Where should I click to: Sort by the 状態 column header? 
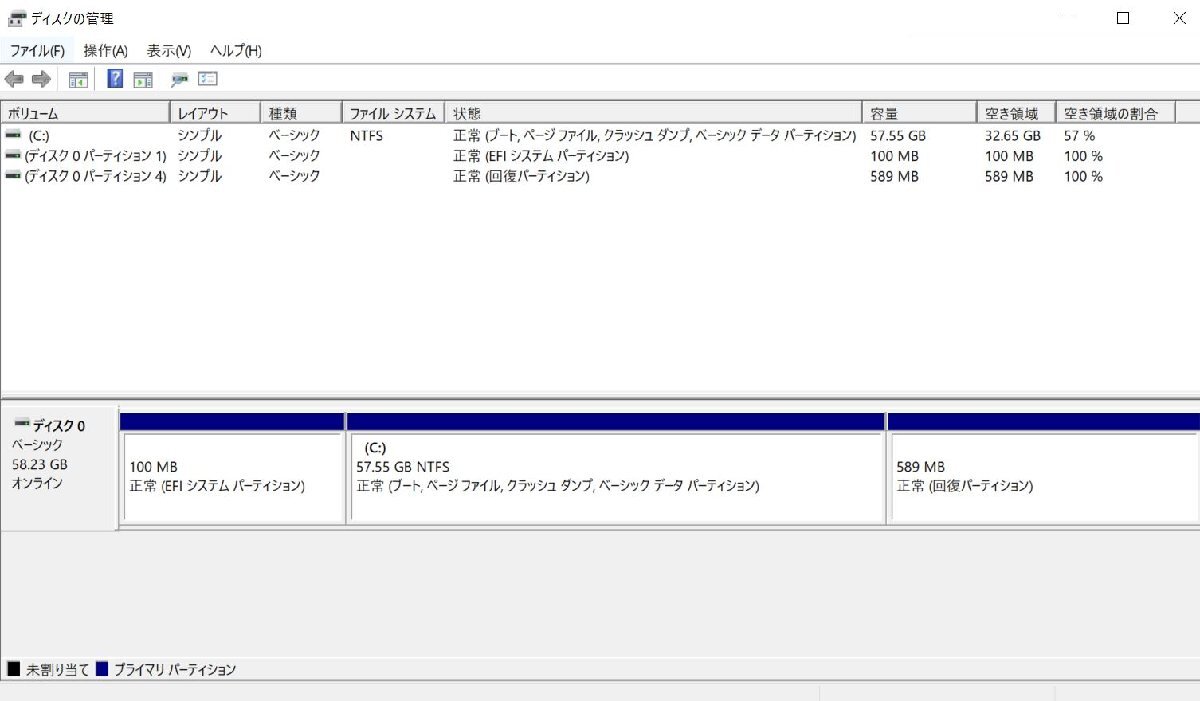point(653,113)
